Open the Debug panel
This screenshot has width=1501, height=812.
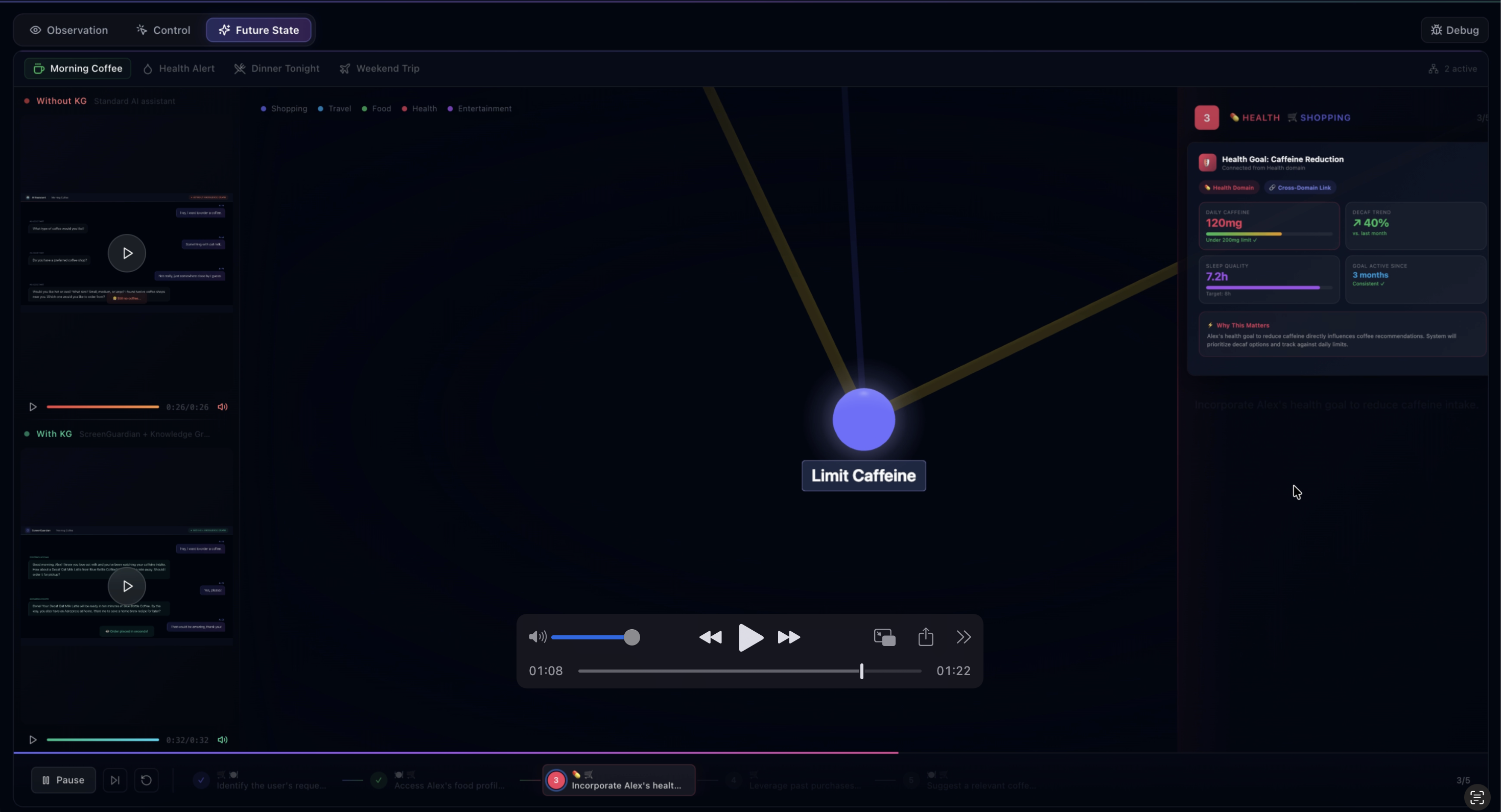point(1455,30)
